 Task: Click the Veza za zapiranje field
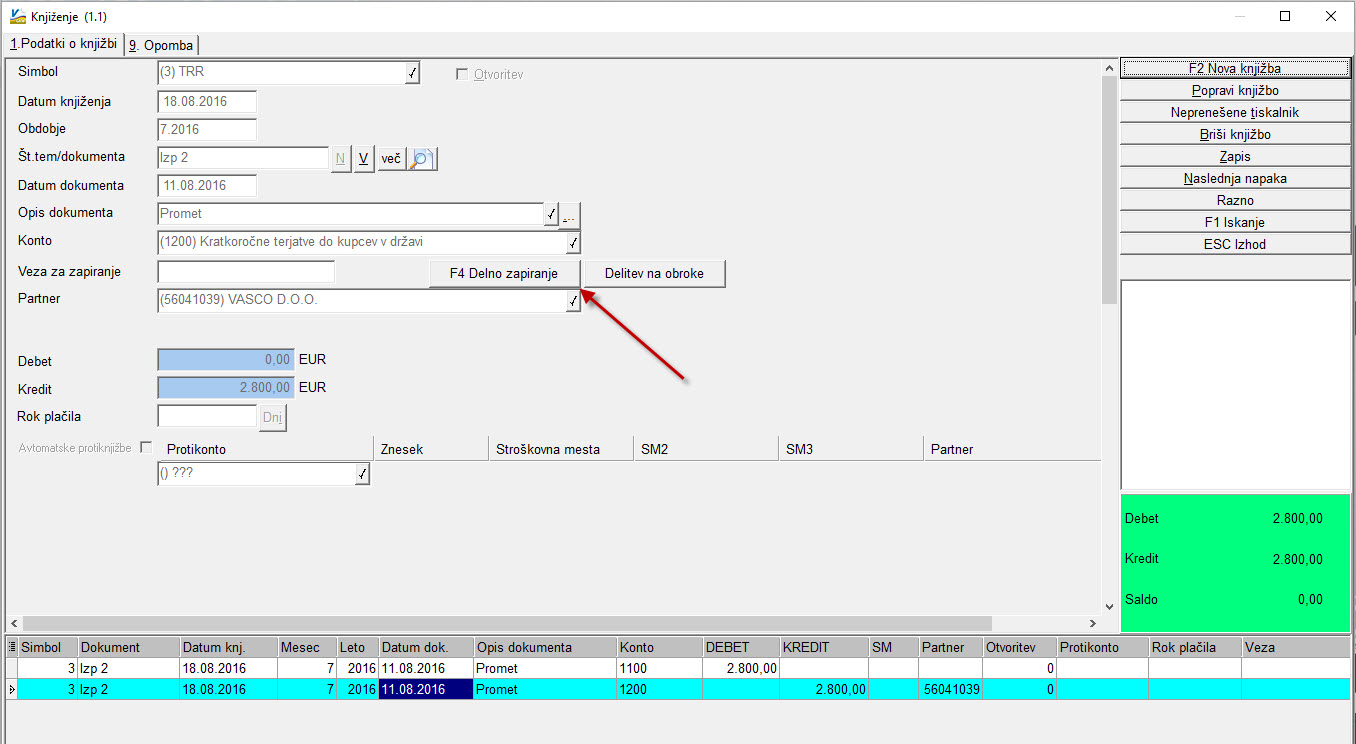click(x=246, y=272)
